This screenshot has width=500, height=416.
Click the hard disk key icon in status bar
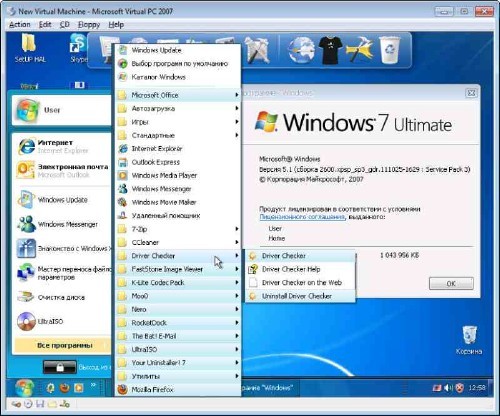(x=16, y=404)
